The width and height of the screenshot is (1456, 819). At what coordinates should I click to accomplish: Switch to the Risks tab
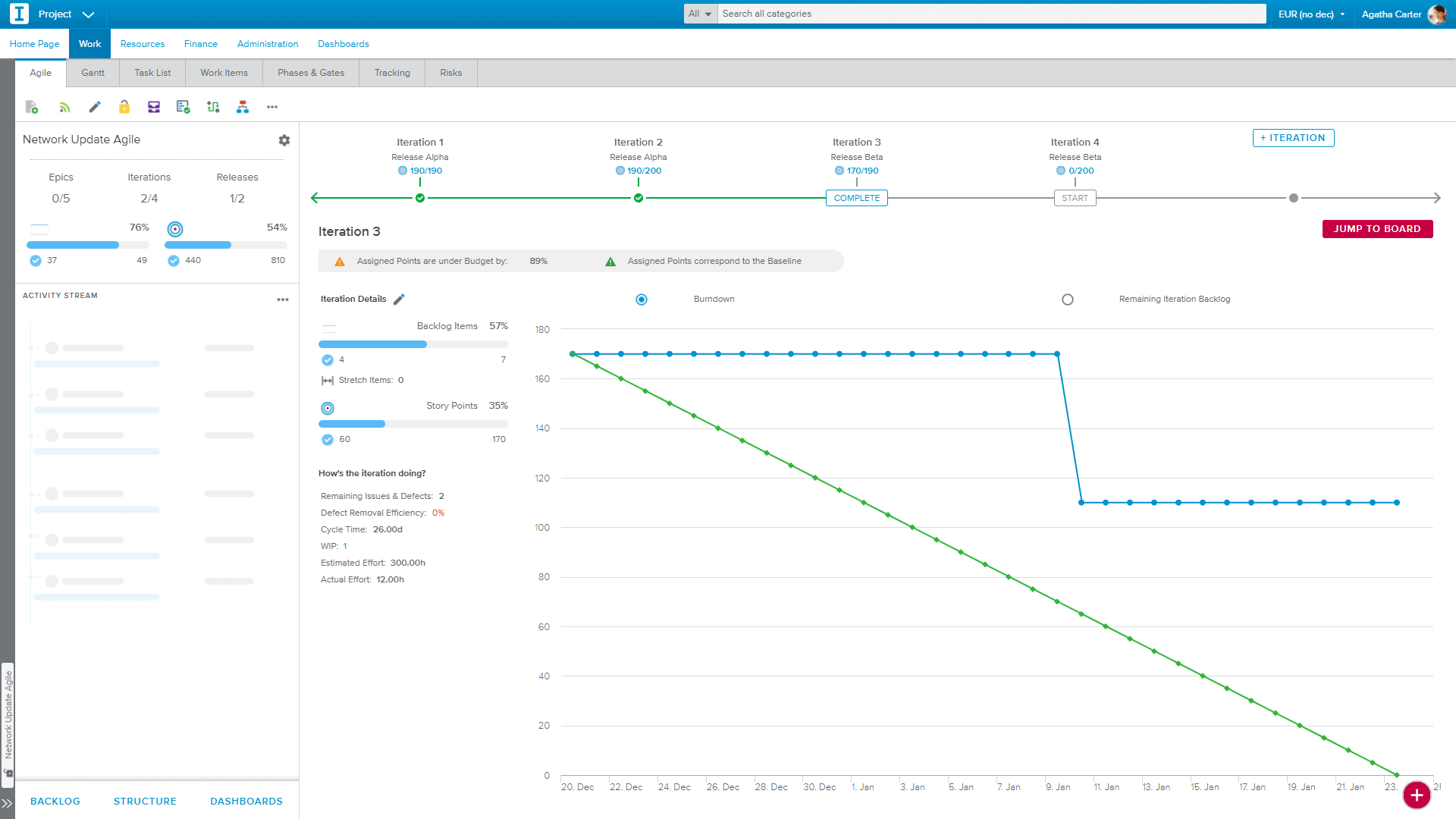pos(451,73)
